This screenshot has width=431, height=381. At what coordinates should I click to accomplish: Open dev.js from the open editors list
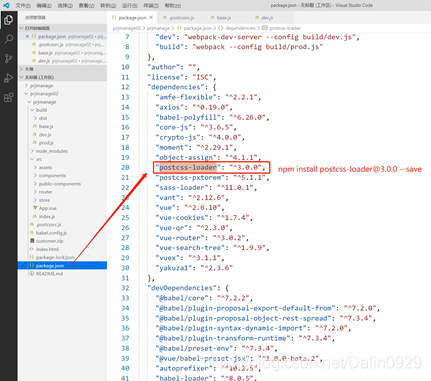pos(63,61)
